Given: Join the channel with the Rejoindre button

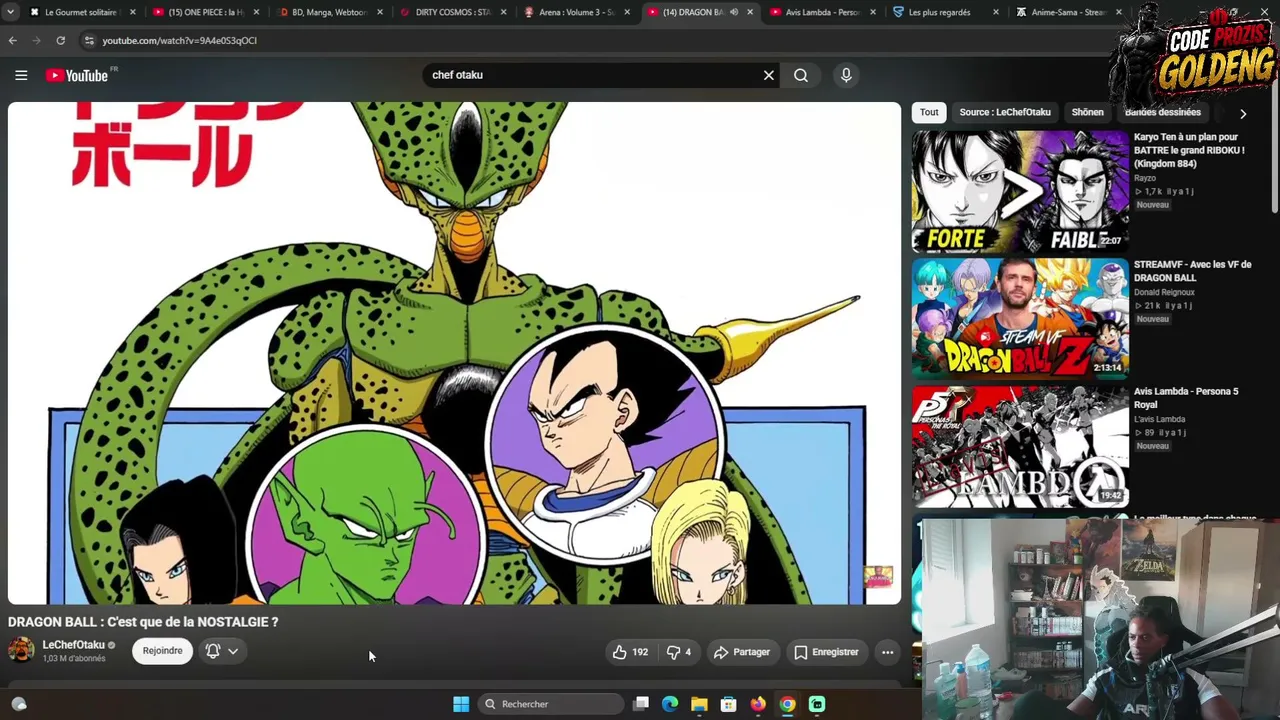Looking at the screenshot, I should 162,651.
